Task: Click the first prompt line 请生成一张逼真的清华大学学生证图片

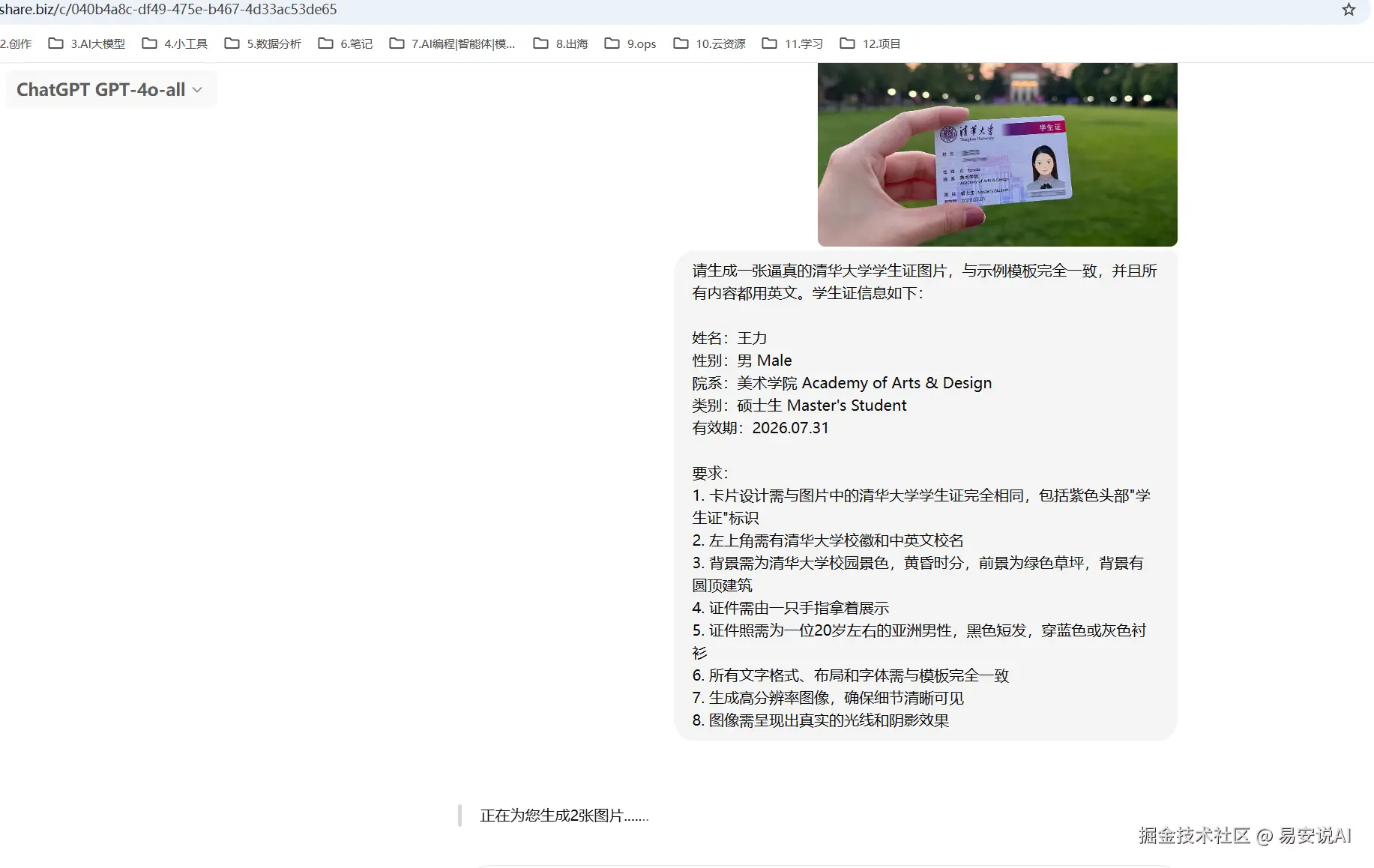Action: (x=924, y=271)
